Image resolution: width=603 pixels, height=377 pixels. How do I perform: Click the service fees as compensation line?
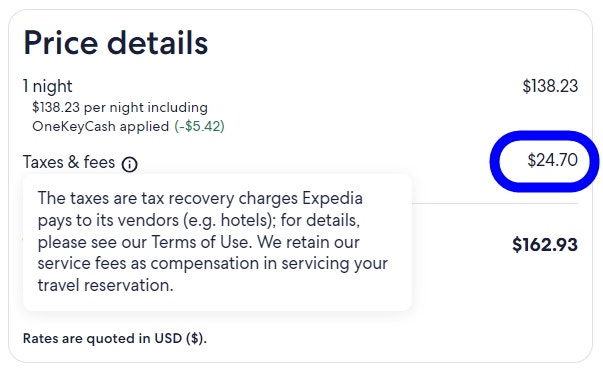(x=213, y=264)
